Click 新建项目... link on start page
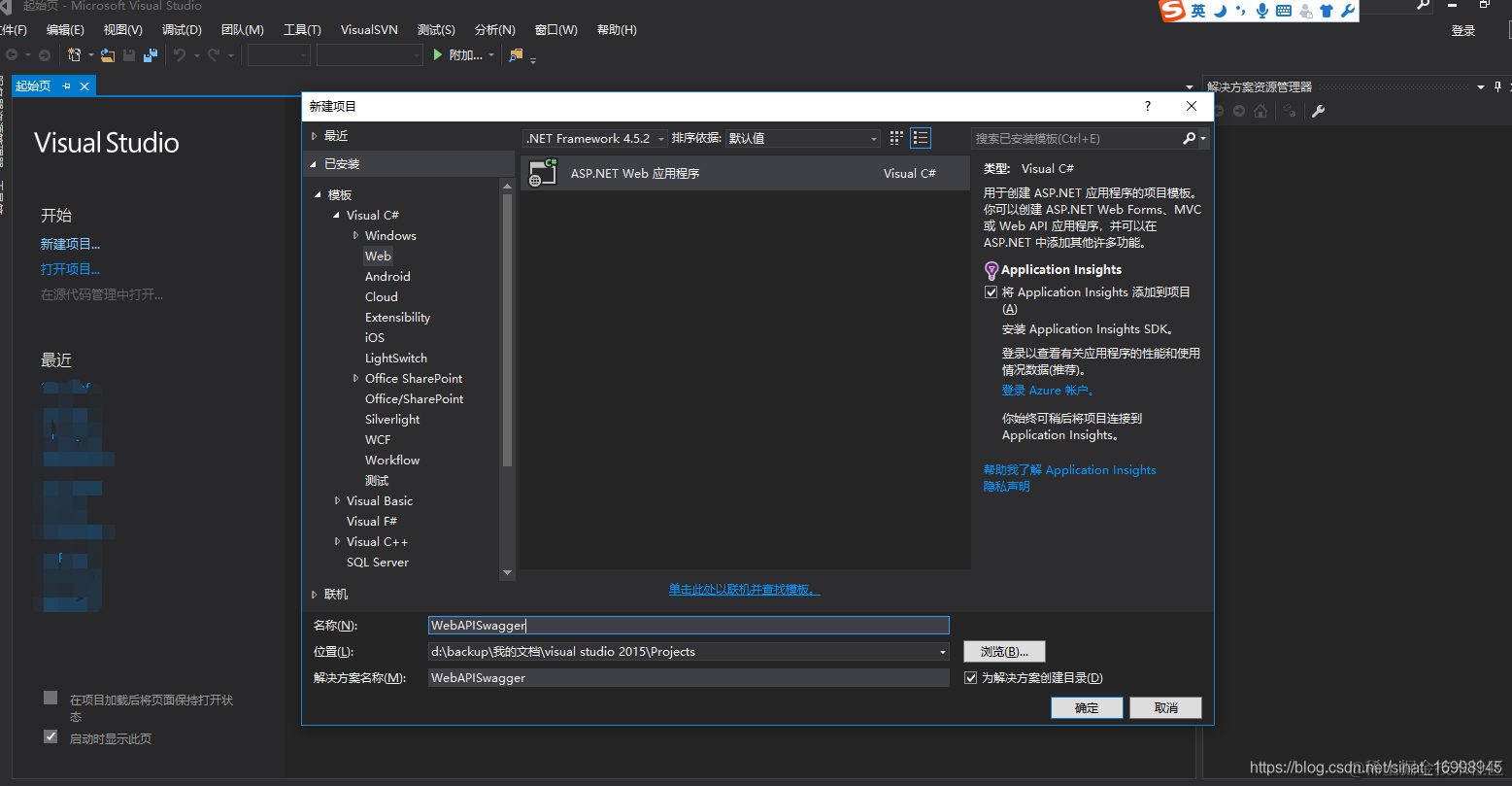This screenshot has height=786, width=1512. click(70, 244)
